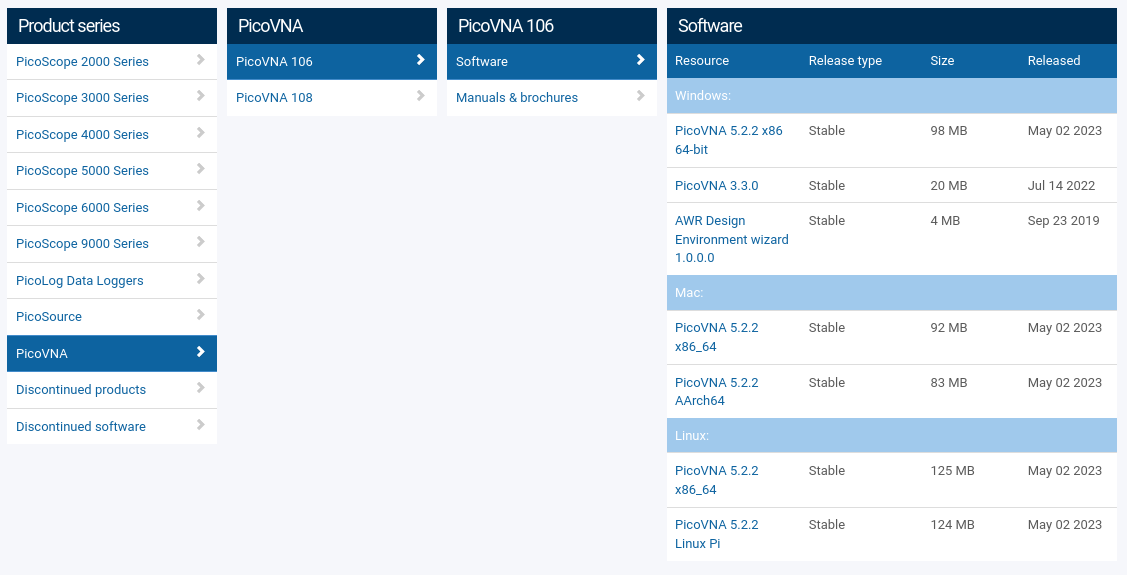
Task: Download PicoVNA 3.3.0
Action: tap(717, 185)
